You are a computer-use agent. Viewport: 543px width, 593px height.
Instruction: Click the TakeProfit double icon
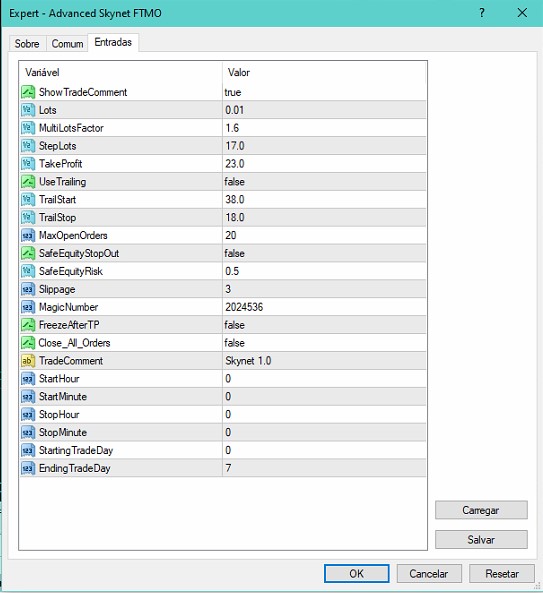[x=28, y=164]
